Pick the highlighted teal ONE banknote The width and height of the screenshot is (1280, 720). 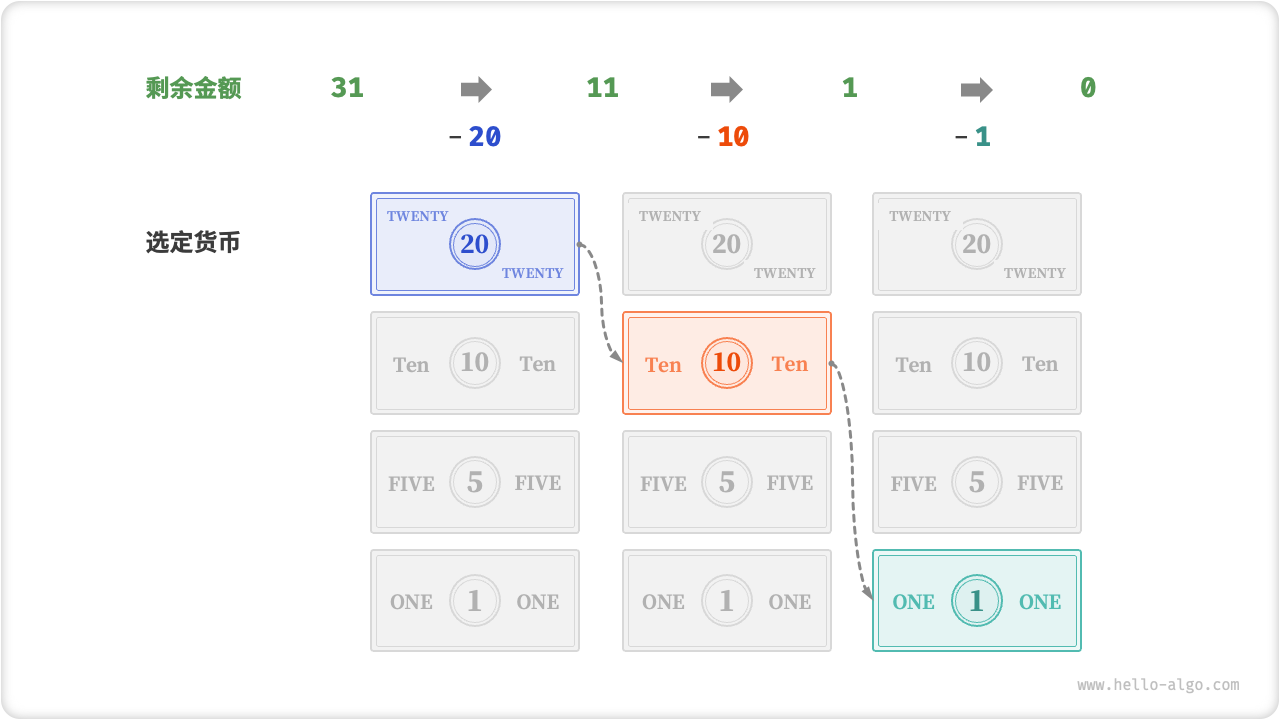977,601
